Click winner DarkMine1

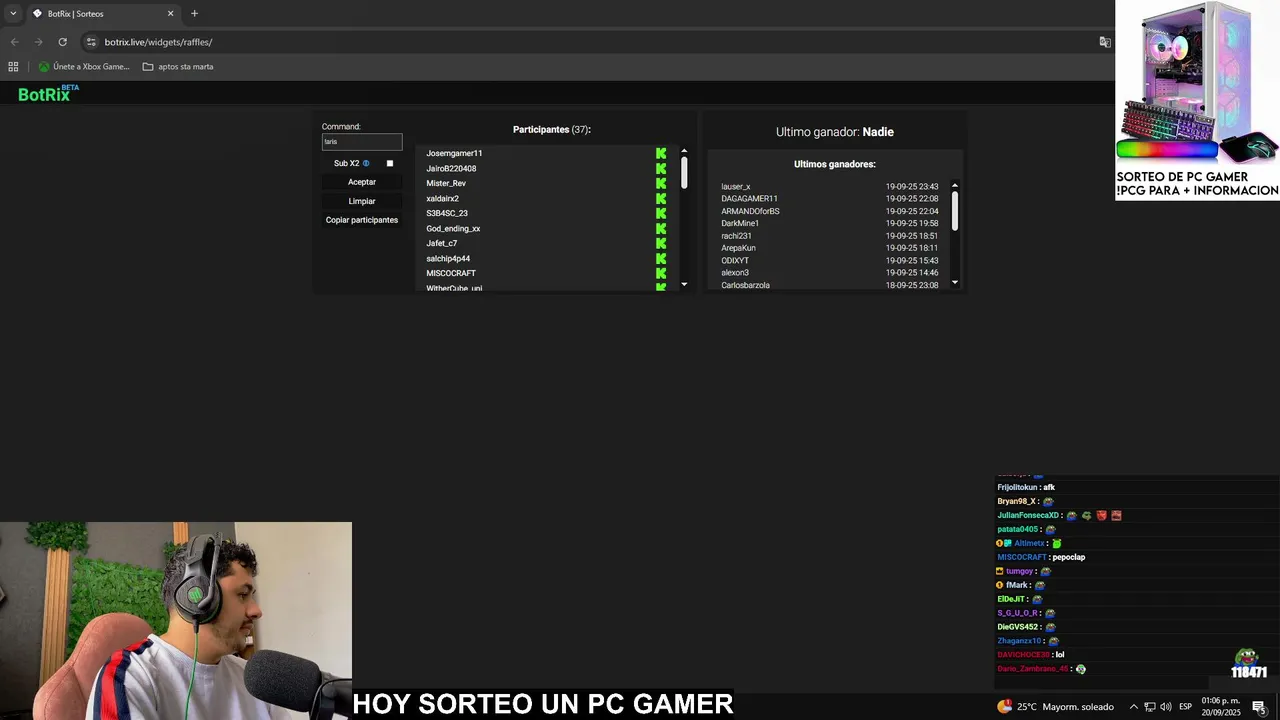tap(740, 223)
